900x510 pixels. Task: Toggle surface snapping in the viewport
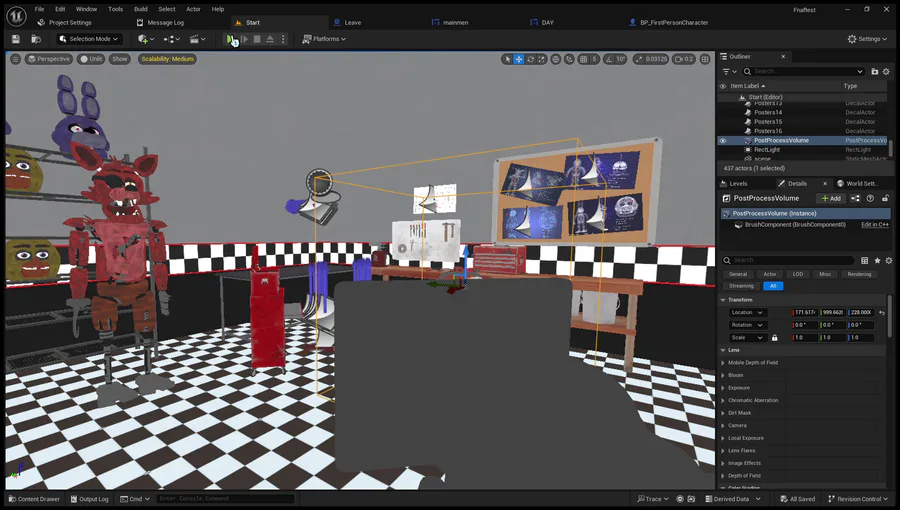click(569, 59)
